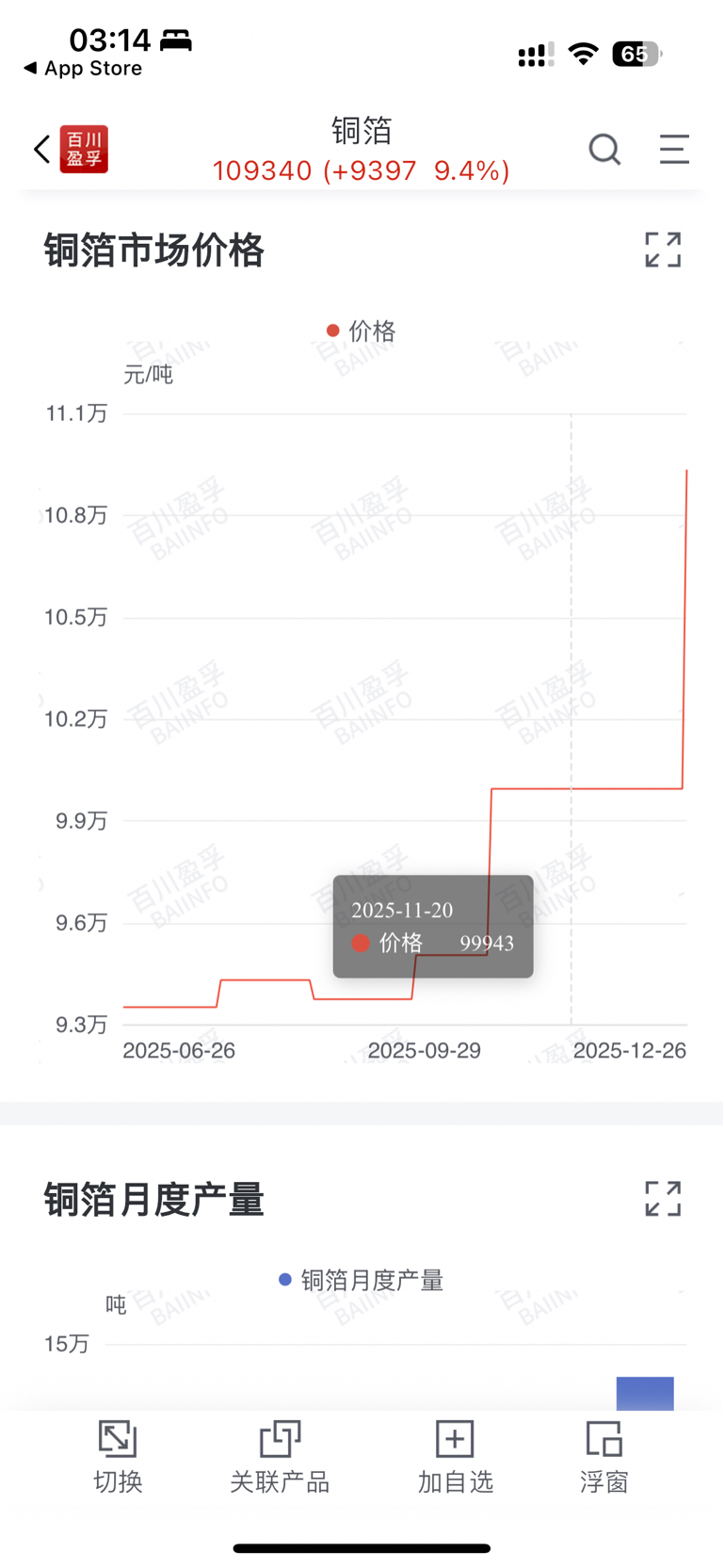This screenshot has height=1568, width=724.
Task: Expand 铜箔市场价格 chart to fullscreen
Action: (663, 250)
